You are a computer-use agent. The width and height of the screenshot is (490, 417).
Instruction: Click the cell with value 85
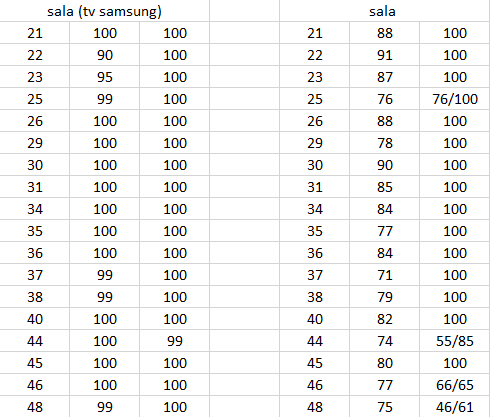click(x=385, y=187)
